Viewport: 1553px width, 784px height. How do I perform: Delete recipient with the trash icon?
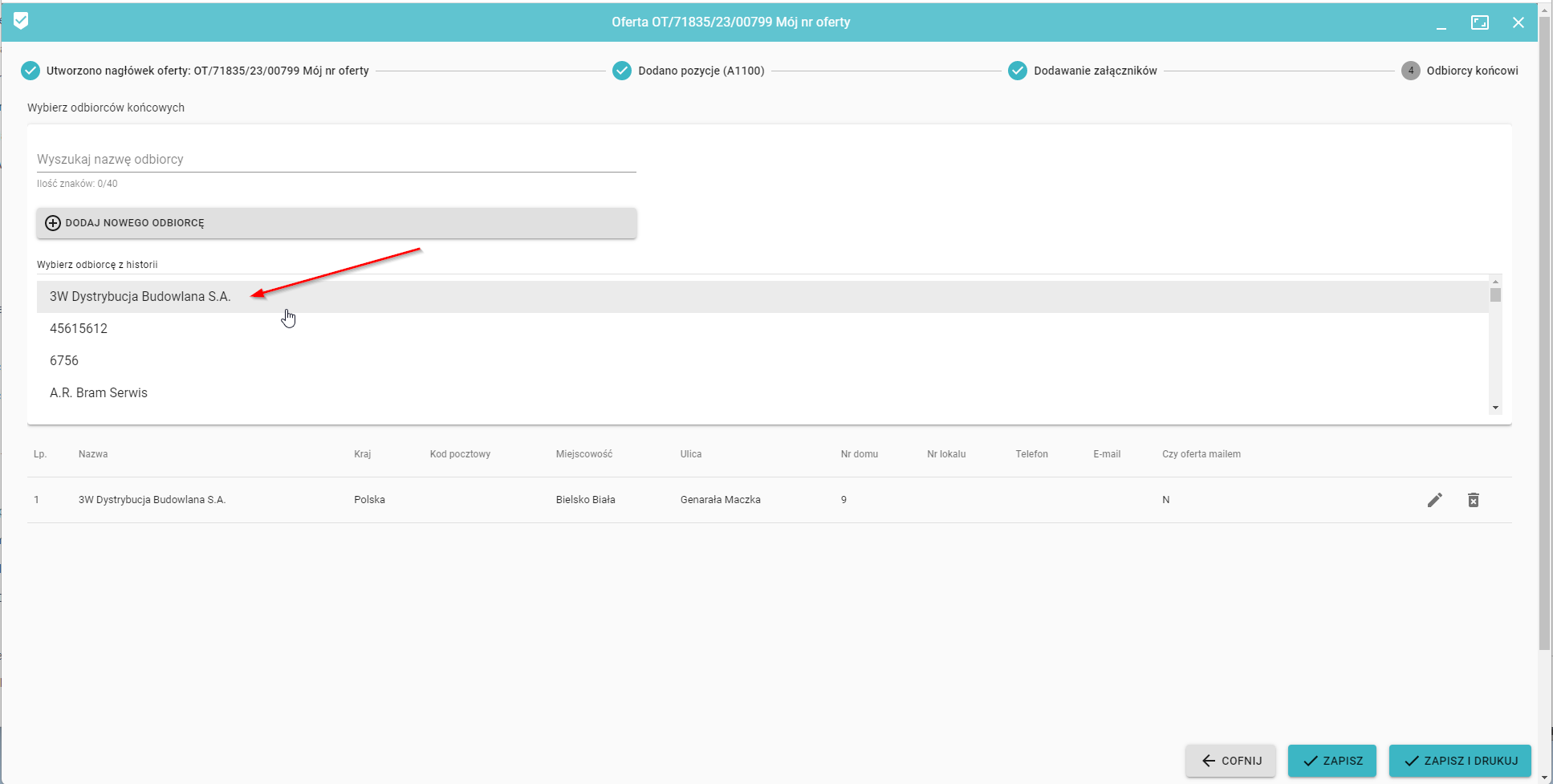pyautogui.click(x=1473, y=500)
